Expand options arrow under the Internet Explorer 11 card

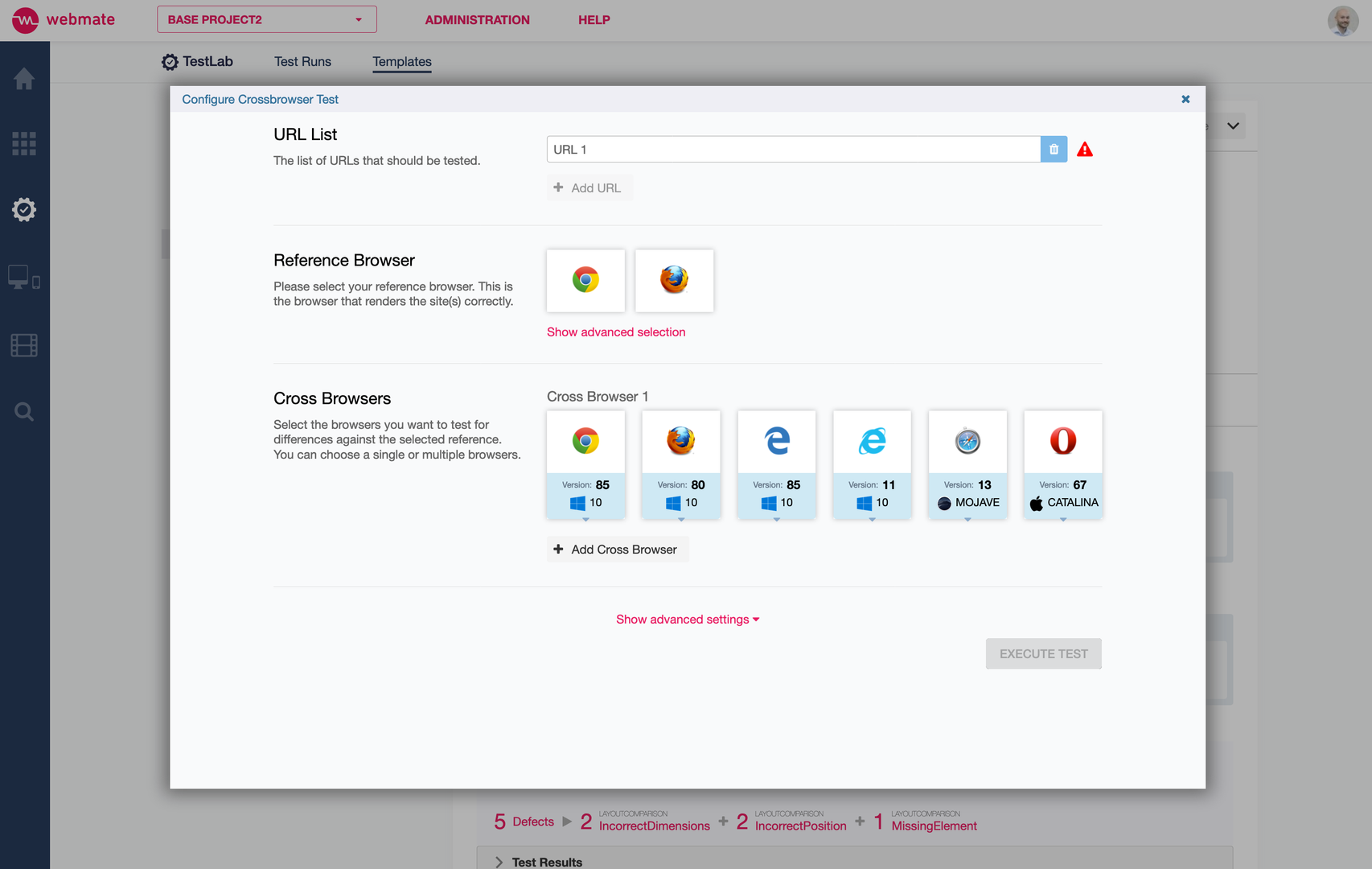872,520
